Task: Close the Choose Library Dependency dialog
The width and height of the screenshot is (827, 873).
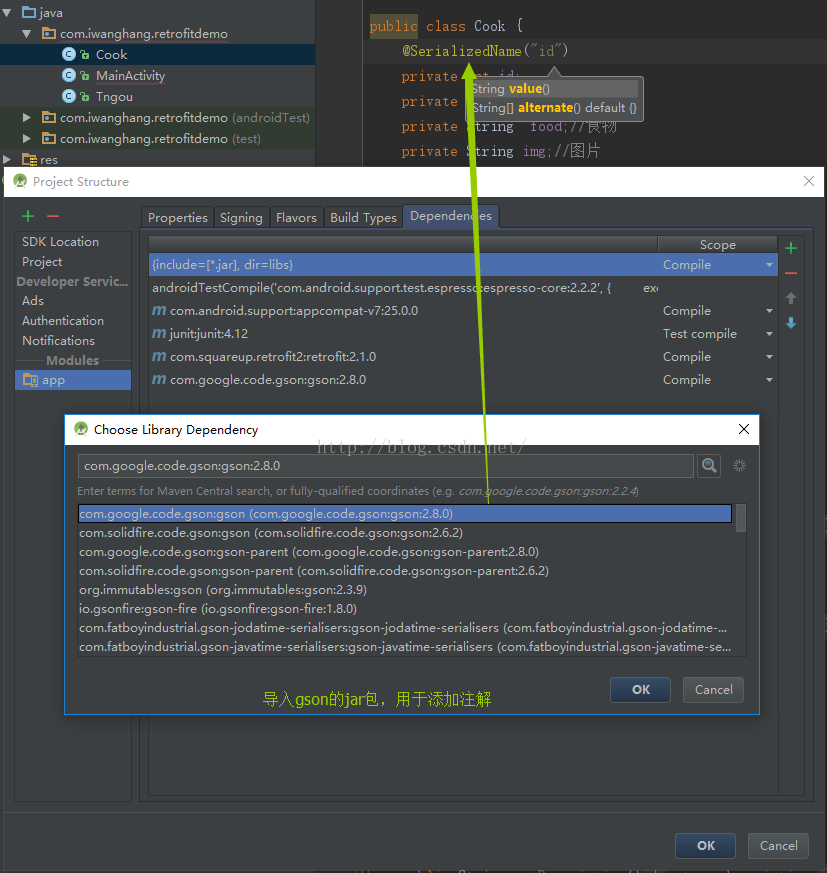Action: [743, 429]
